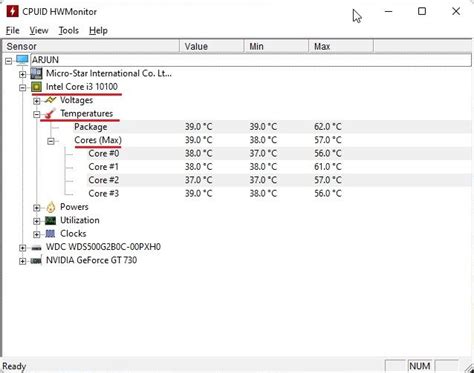Click the Ready status bar text
This screenshot has width=474, height=373.
coord(14,366)
